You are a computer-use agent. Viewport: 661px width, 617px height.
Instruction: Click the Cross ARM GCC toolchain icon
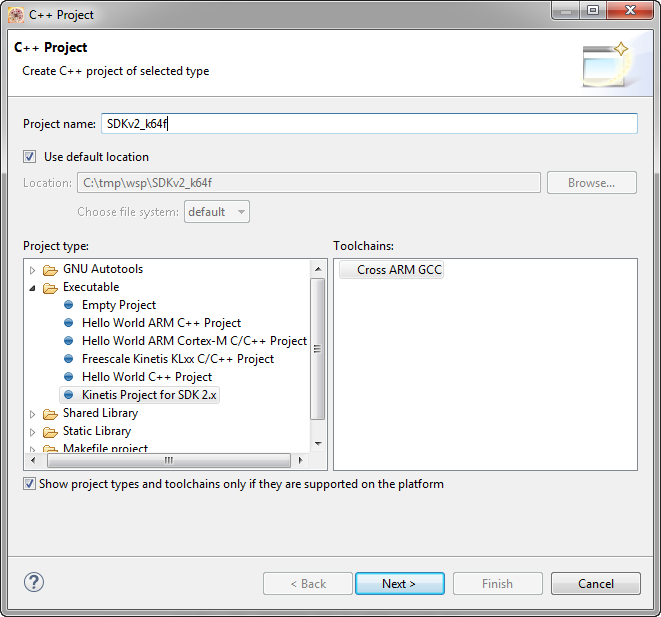click(x=347, y=270)
